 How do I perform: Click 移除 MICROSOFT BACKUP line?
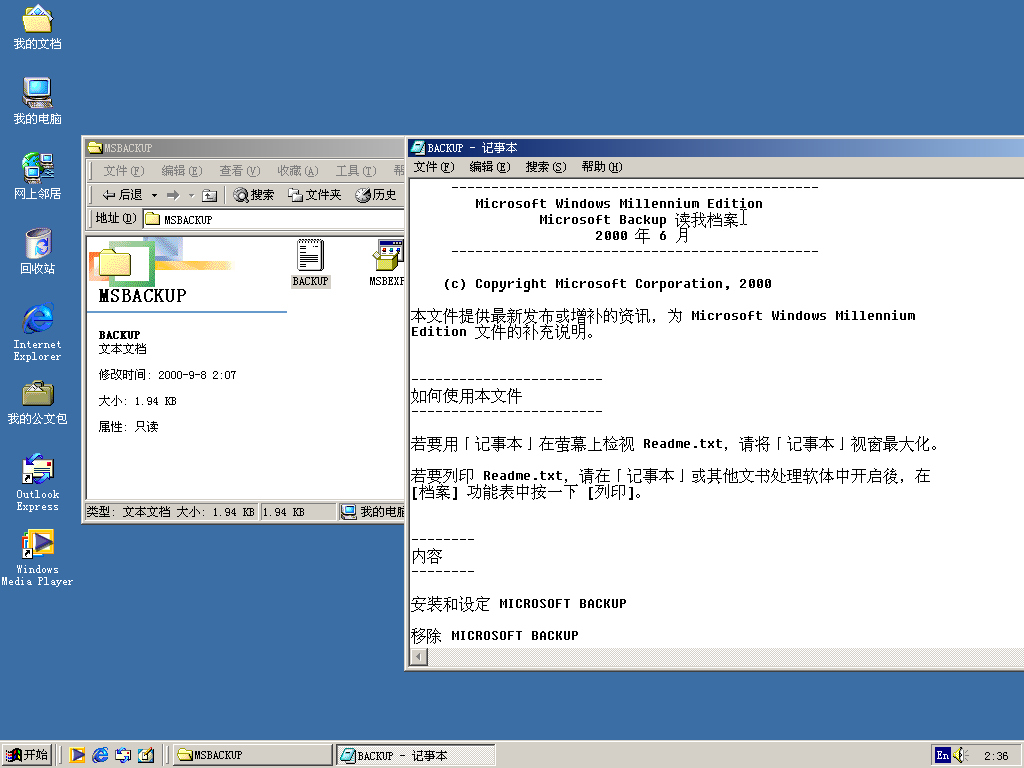[494, 635]
